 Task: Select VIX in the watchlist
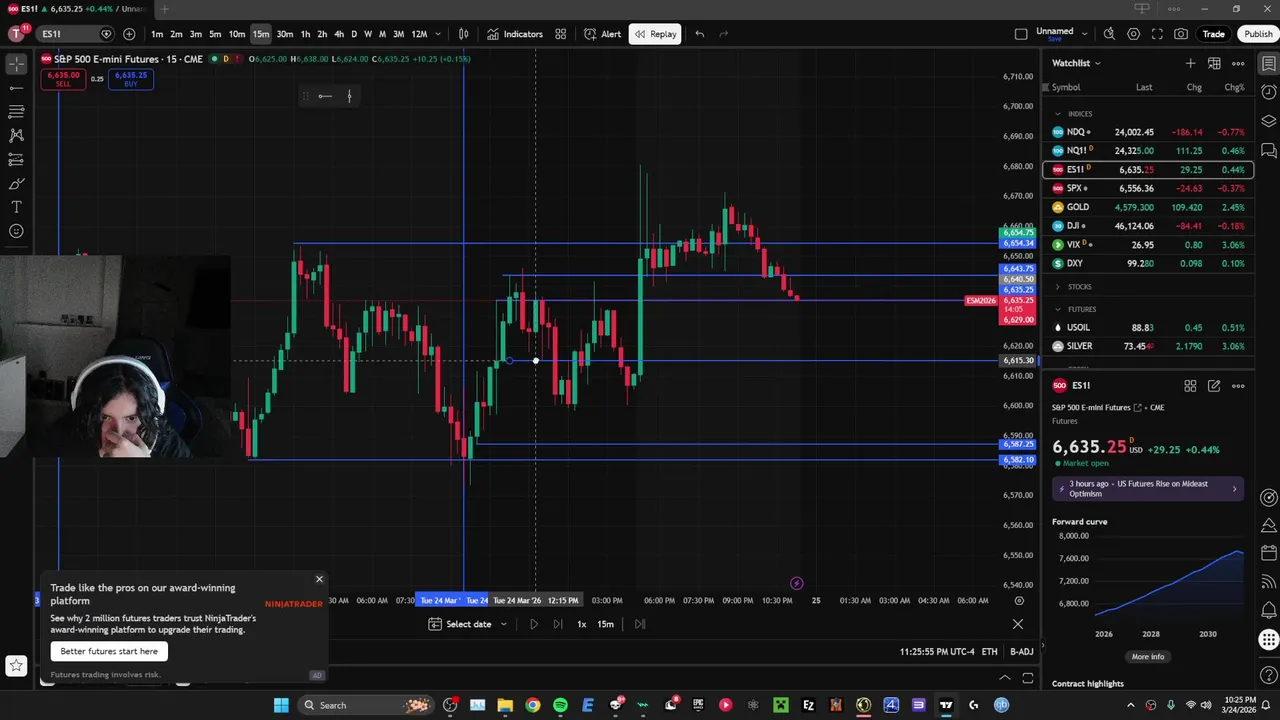(1147, 245)
